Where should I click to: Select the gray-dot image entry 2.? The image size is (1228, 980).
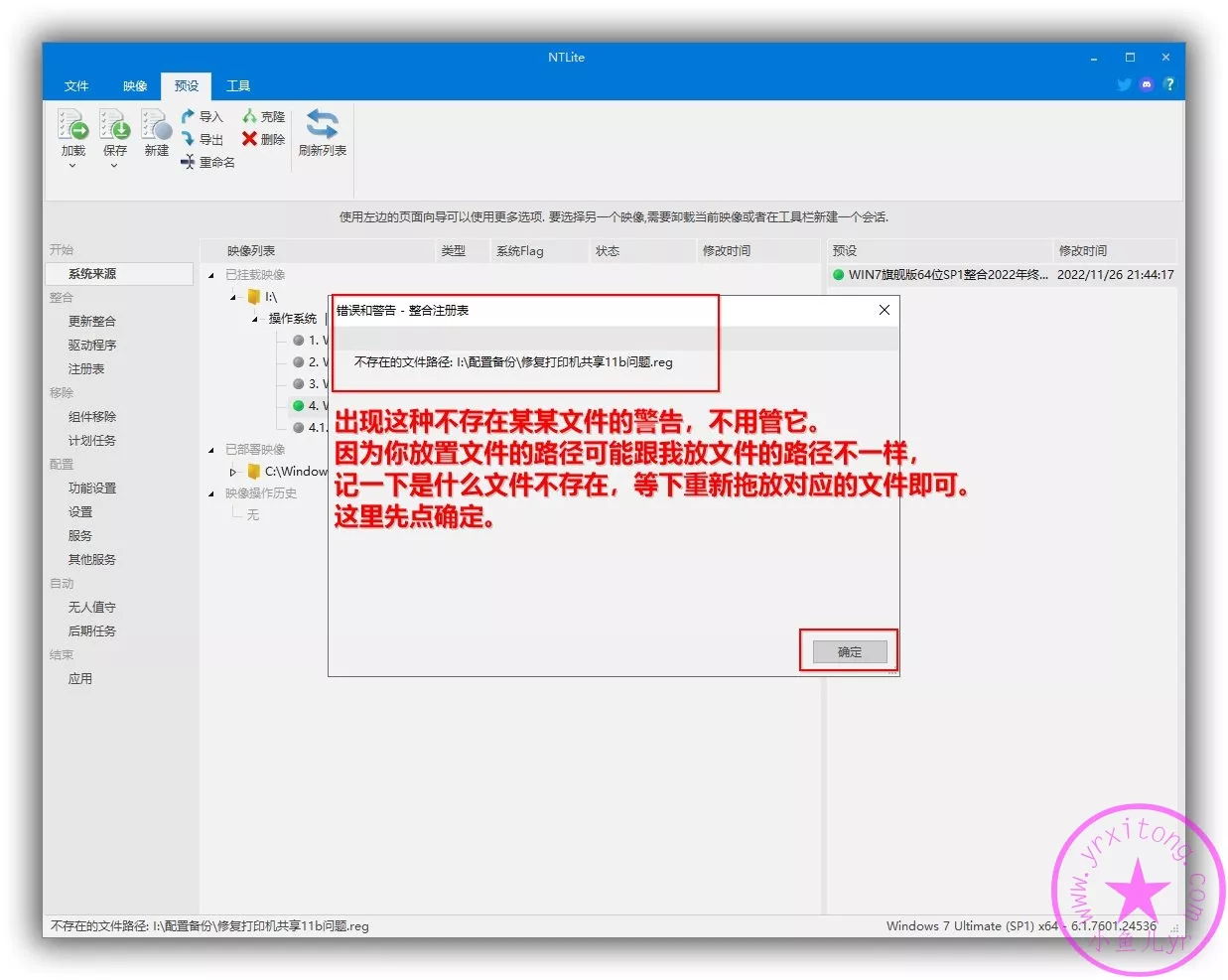click(x=299, y=362)
